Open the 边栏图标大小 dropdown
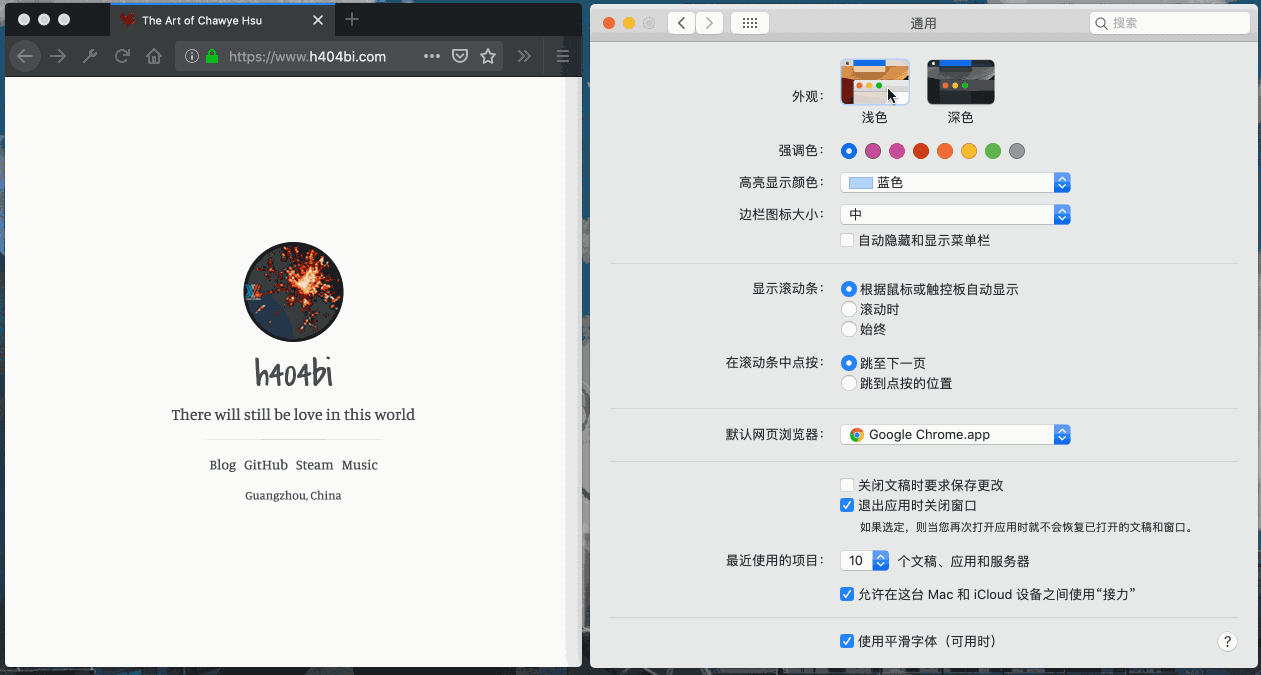The width and height of the screenshot is (1261, 675). point(955,214)
